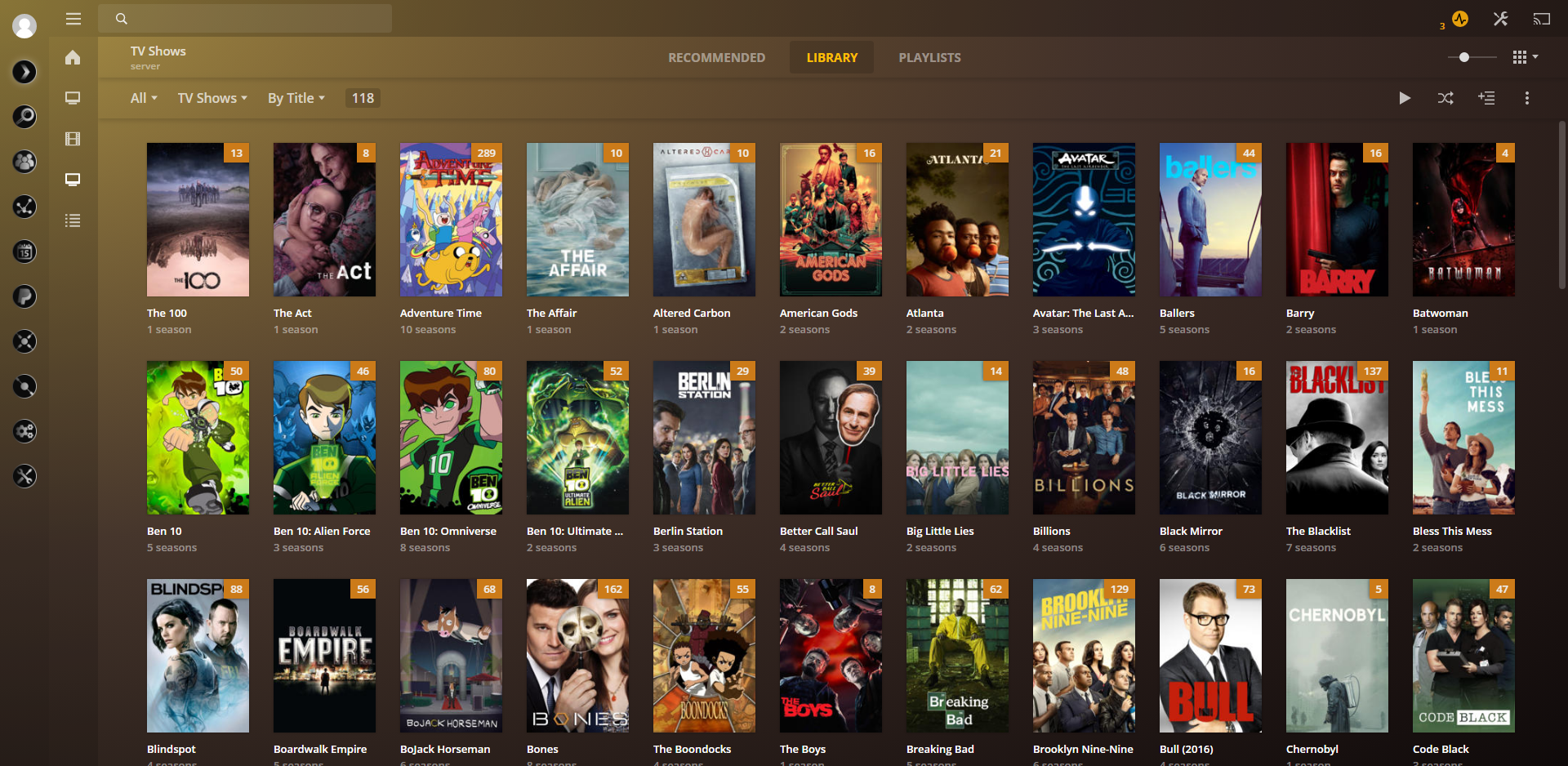
Task: Click the network nodes launcher icon
Action: tap(24, 207)
